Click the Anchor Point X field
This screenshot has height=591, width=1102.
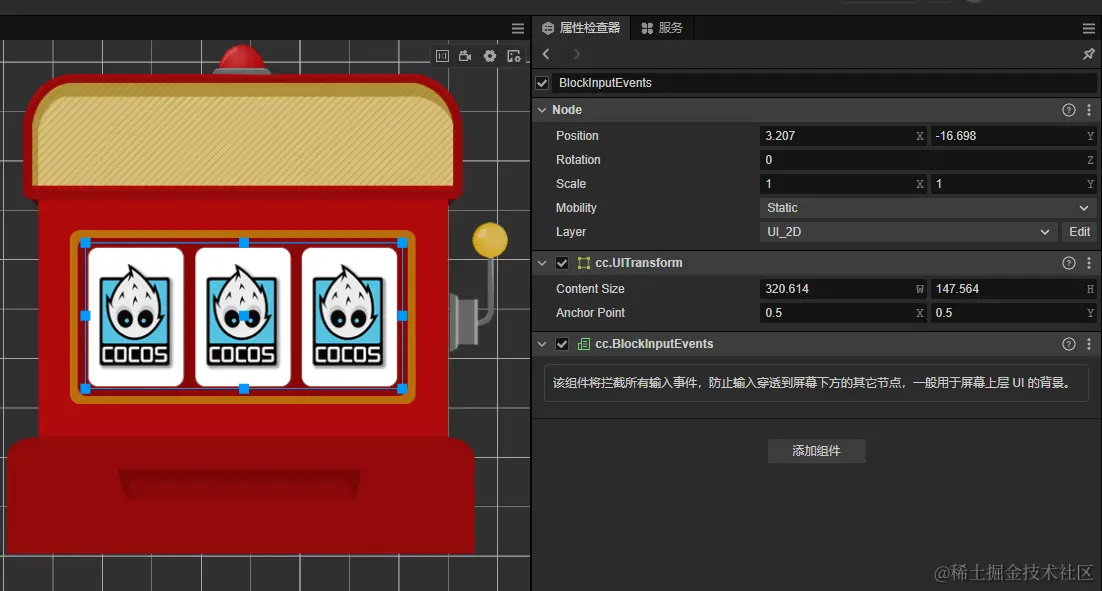[x=843, y=313]
